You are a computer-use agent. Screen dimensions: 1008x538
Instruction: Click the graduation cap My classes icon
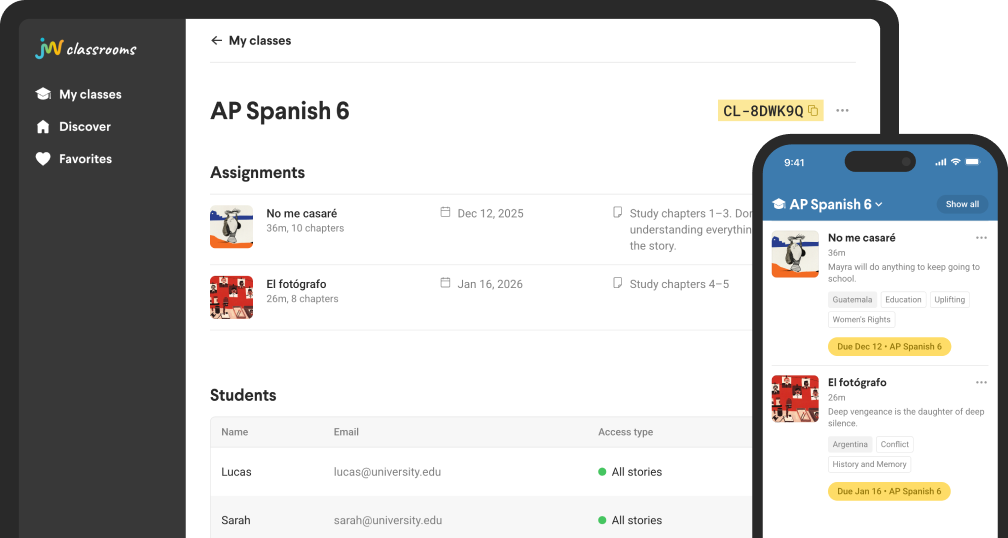43,95
